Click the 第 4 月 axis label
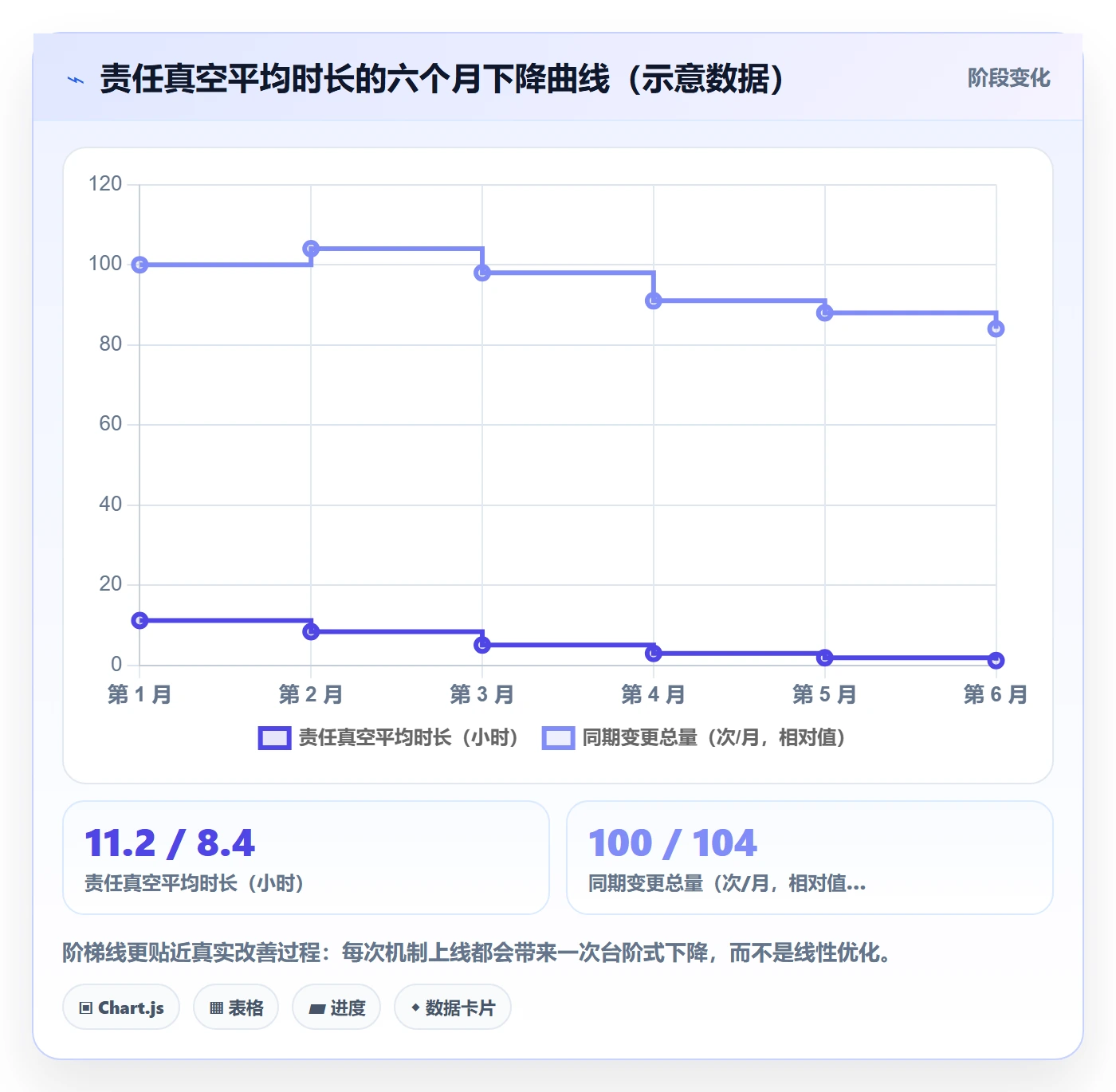This screenshot has height=1092, width=1116. click(x=654, y=695)
